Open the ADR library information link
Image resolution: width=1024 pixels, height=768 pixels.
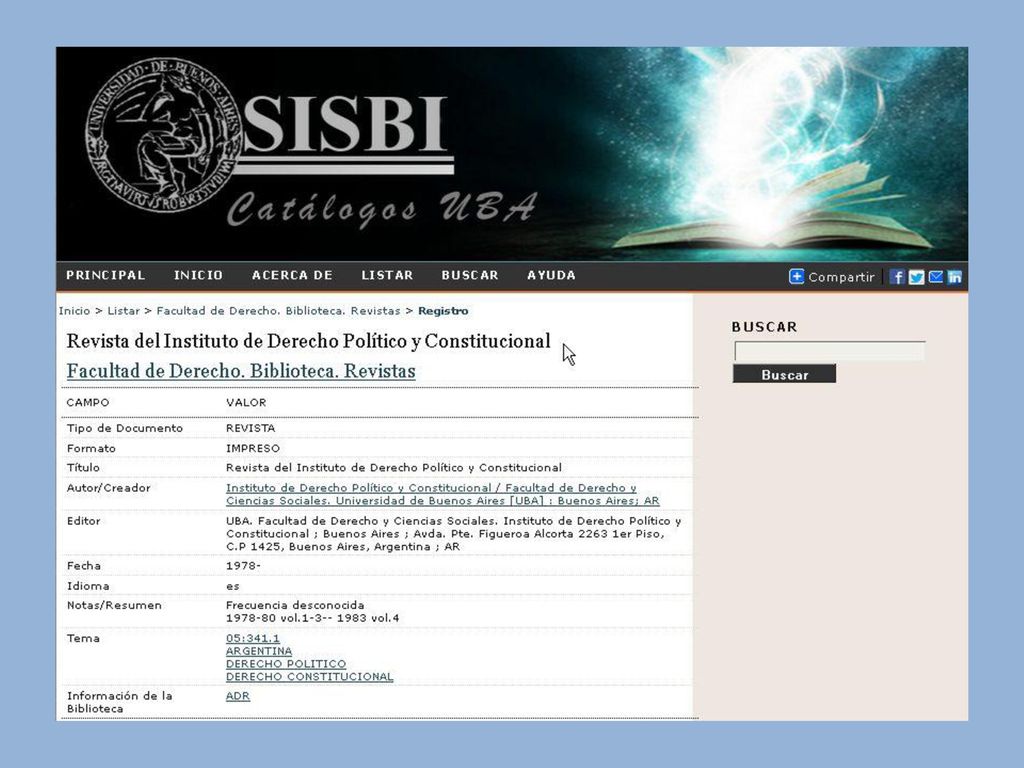pos(238,696)
